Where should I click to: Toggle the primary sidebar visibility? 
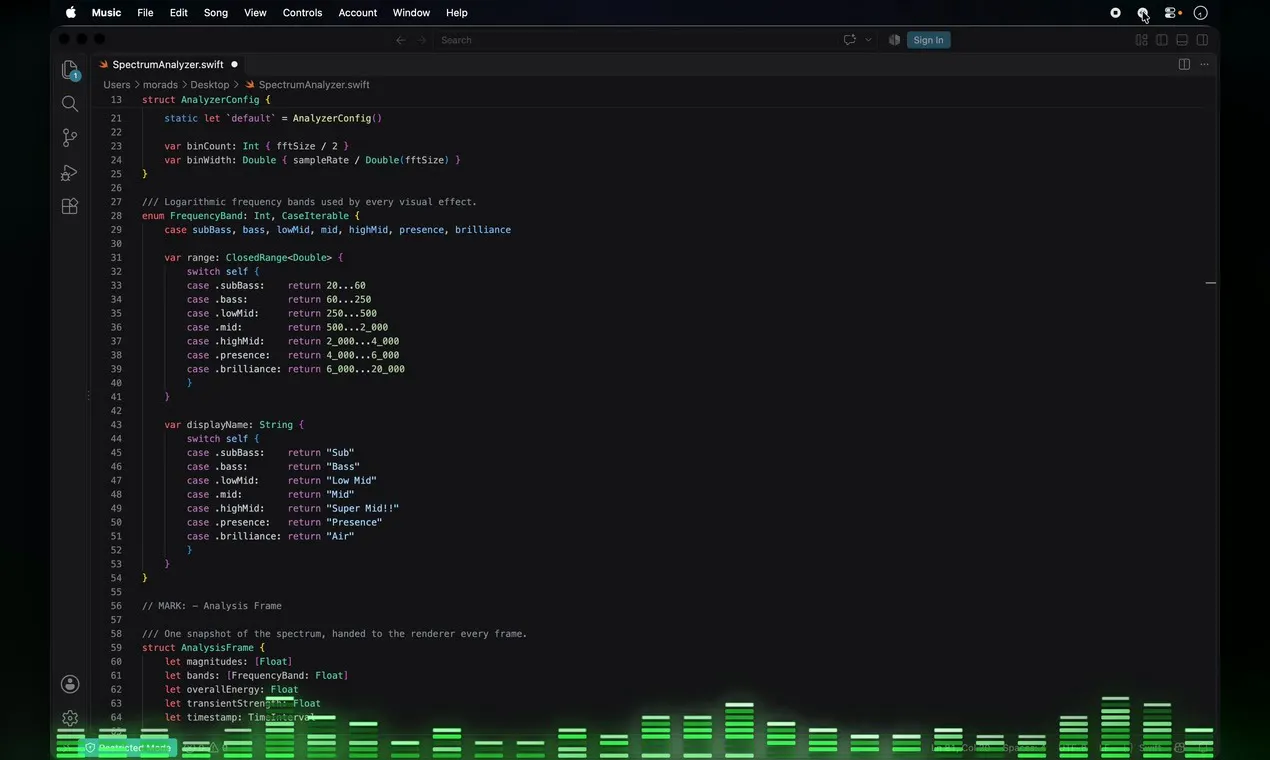pos(1162,40)
